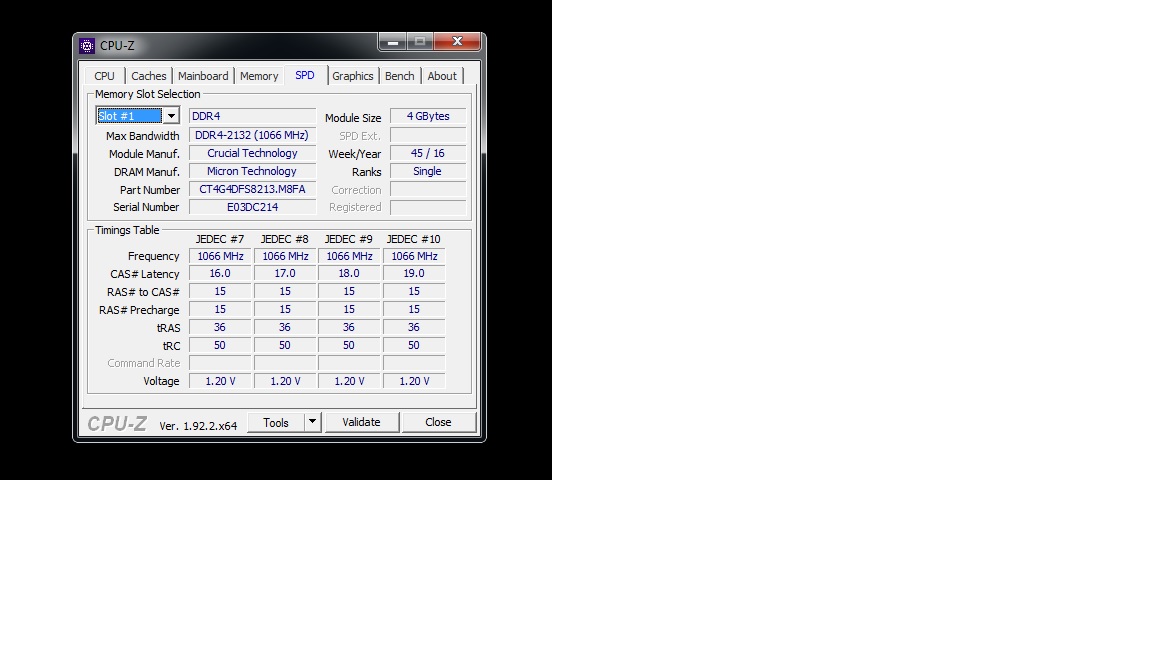This screenshot has width=1152, height=648.
Task: Click the JEDEC #9 Voltage 1.20 V cell
Action: pyautogui.click(x=349, y=381)
